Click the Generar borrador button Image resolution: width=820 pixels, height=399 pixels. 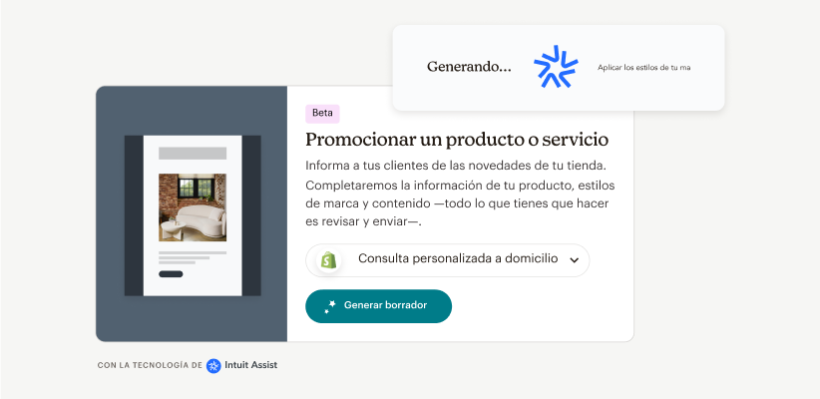[378, 306]
